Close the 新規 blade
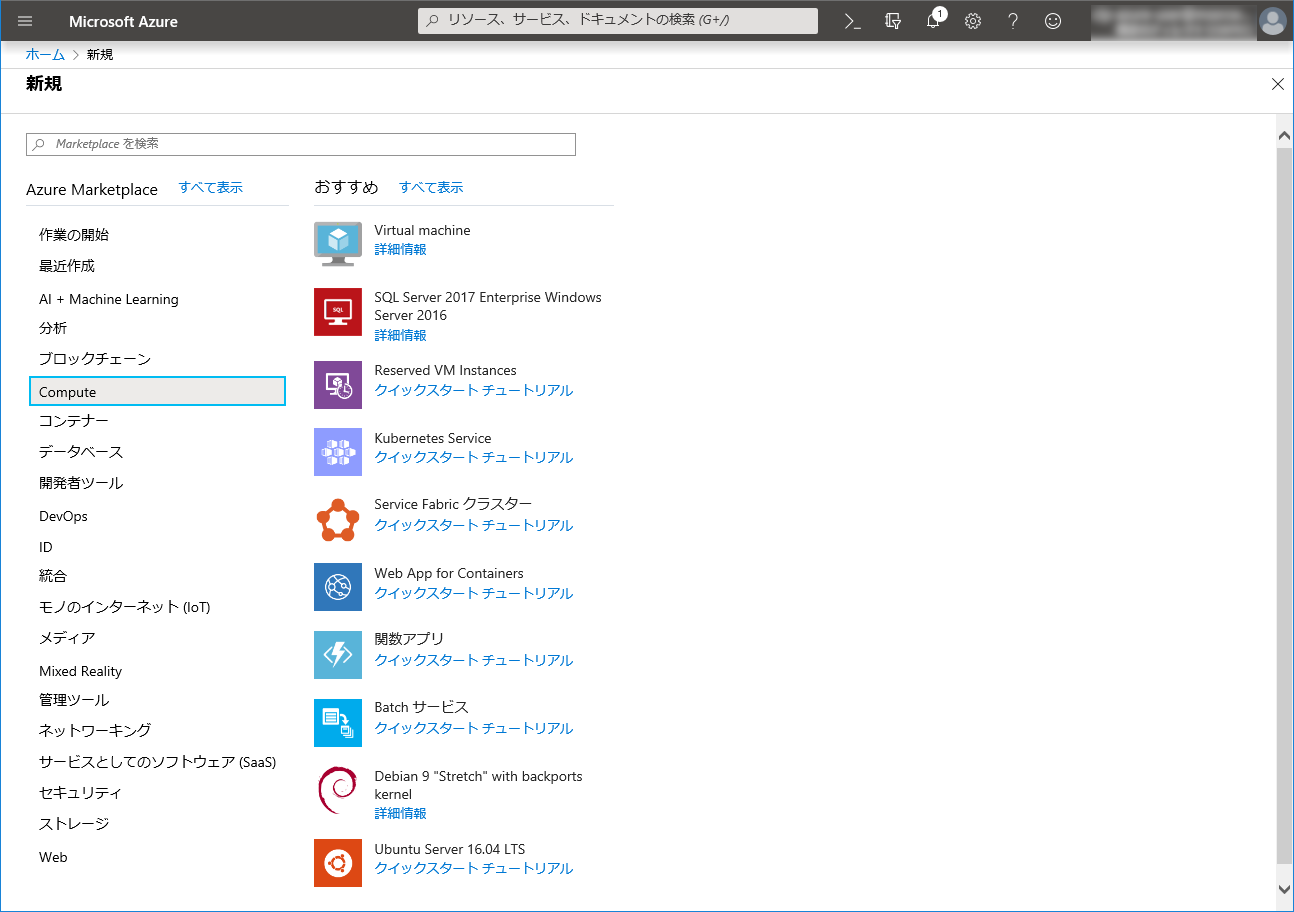Screen dimensions: 1294x912 coord(1277,84)
